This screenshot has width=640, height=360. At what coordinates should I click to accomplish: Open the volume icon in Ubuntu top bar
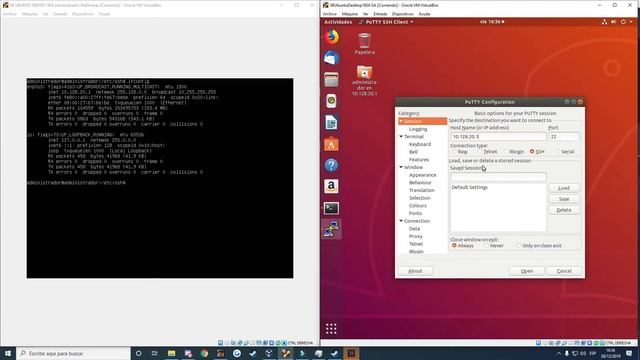pos(613,22)
